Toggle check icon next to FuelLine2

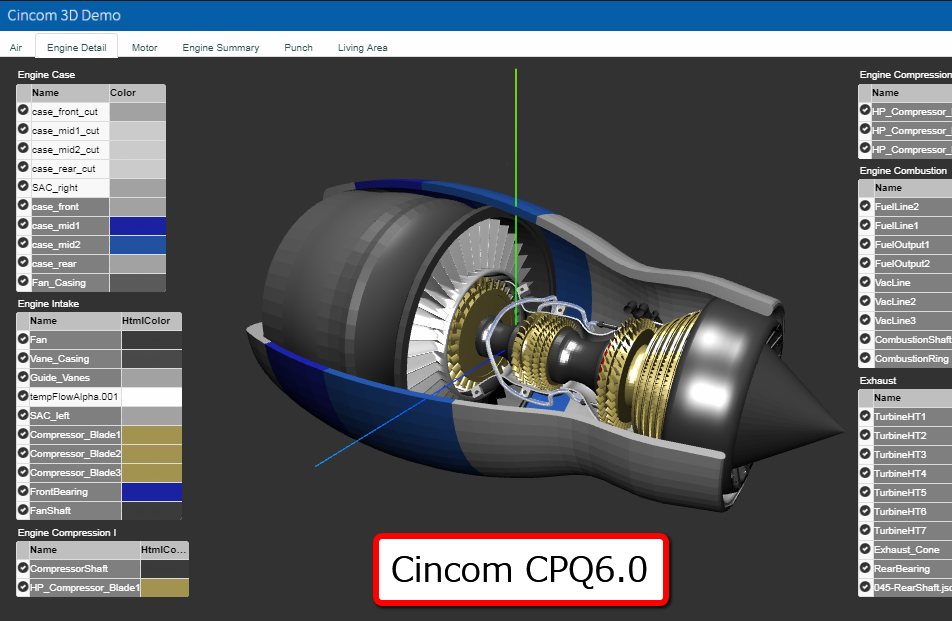[x=866, y=206]
